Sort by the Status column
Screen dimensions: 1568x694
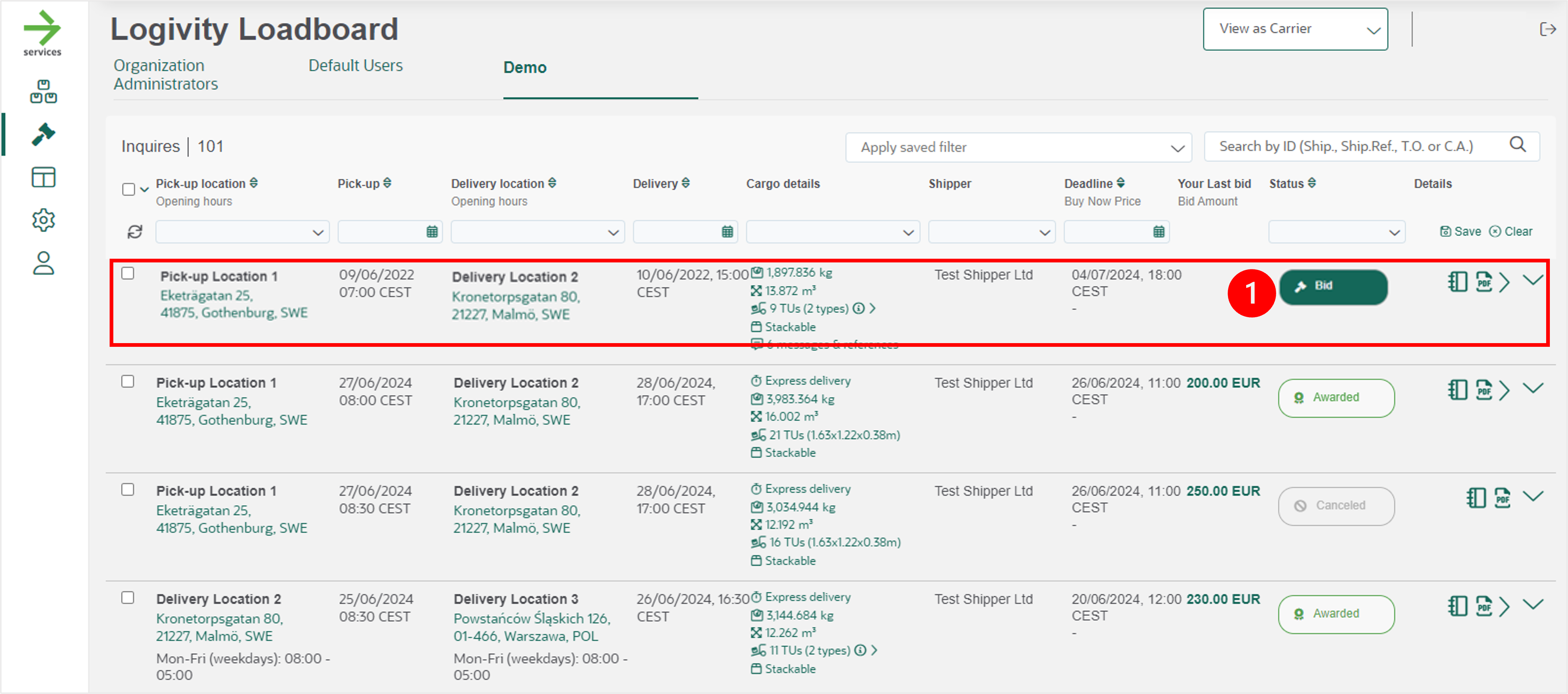(x=1312, y=183)
